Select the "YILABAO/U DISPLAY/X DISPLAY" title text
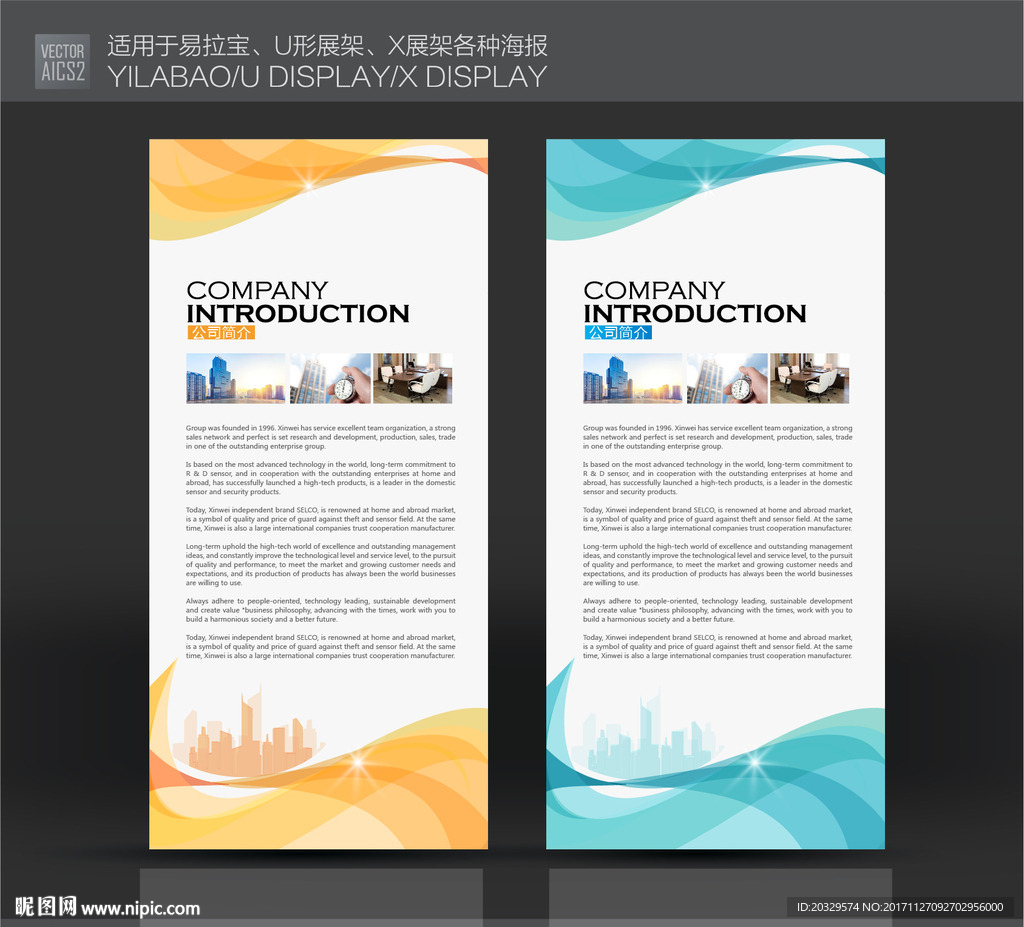 coord(327,76)
